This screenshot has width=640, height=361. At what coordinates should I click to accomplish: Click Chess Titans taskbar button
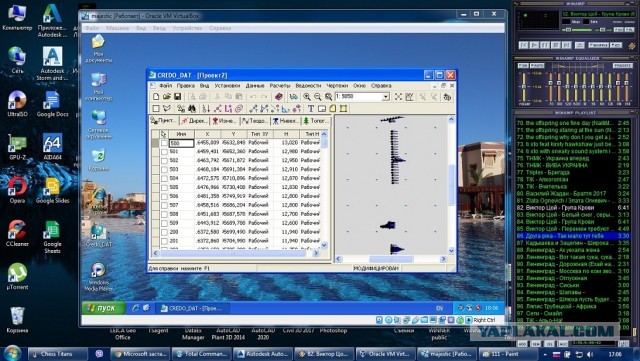click(x=57, y=354)
